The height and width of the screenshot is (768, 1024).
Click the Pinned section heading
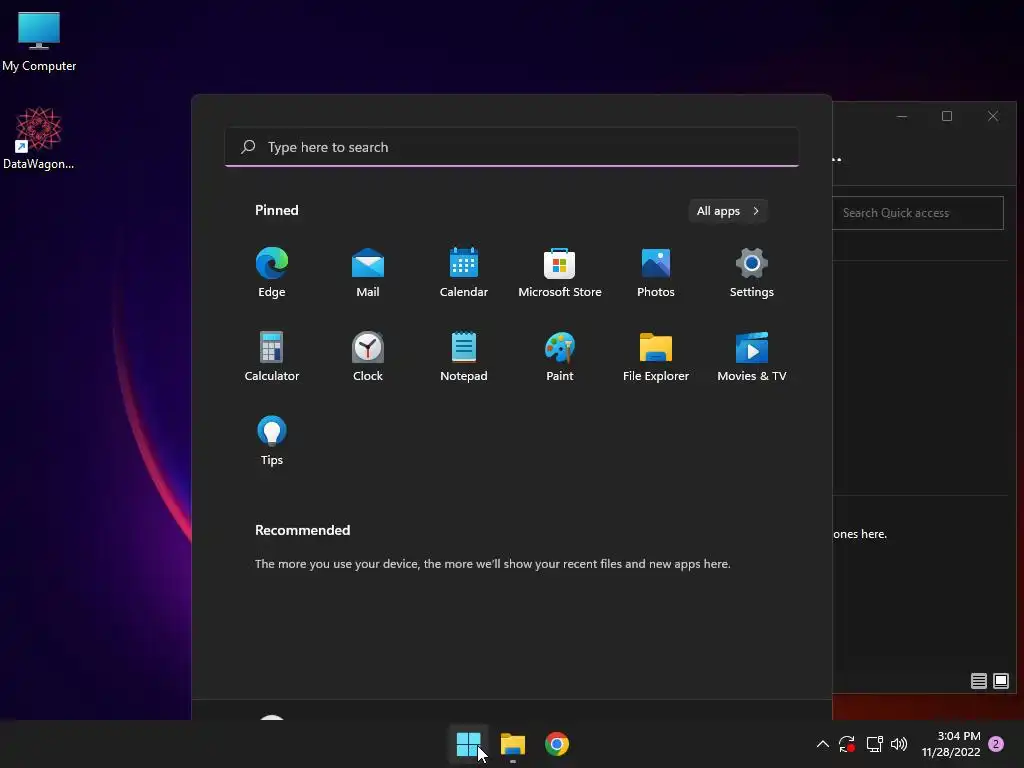(x=277, y=210)
